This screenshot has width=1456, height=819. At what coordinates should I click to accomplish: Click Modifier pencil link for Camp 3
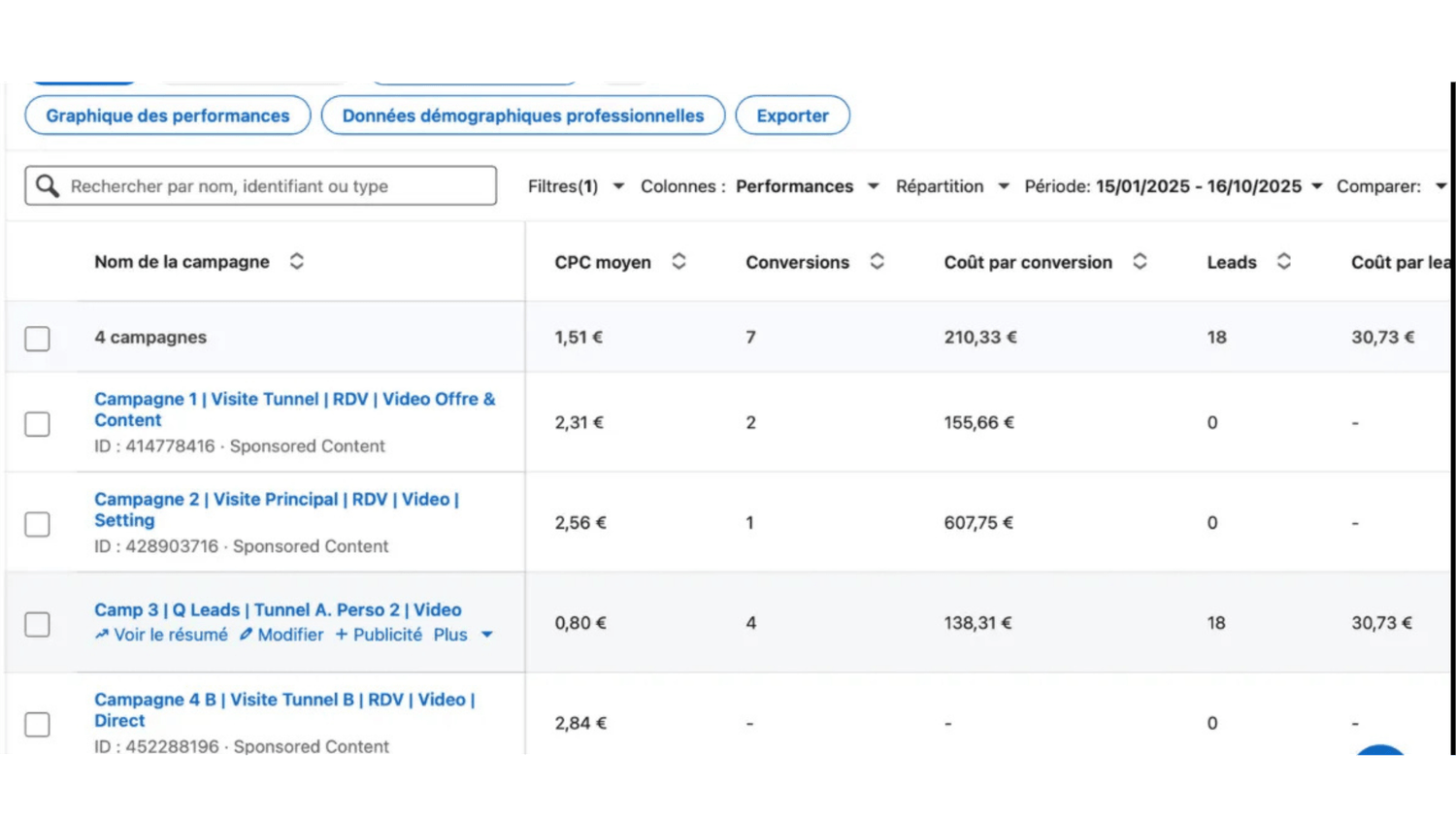click(x=281, y=635)
